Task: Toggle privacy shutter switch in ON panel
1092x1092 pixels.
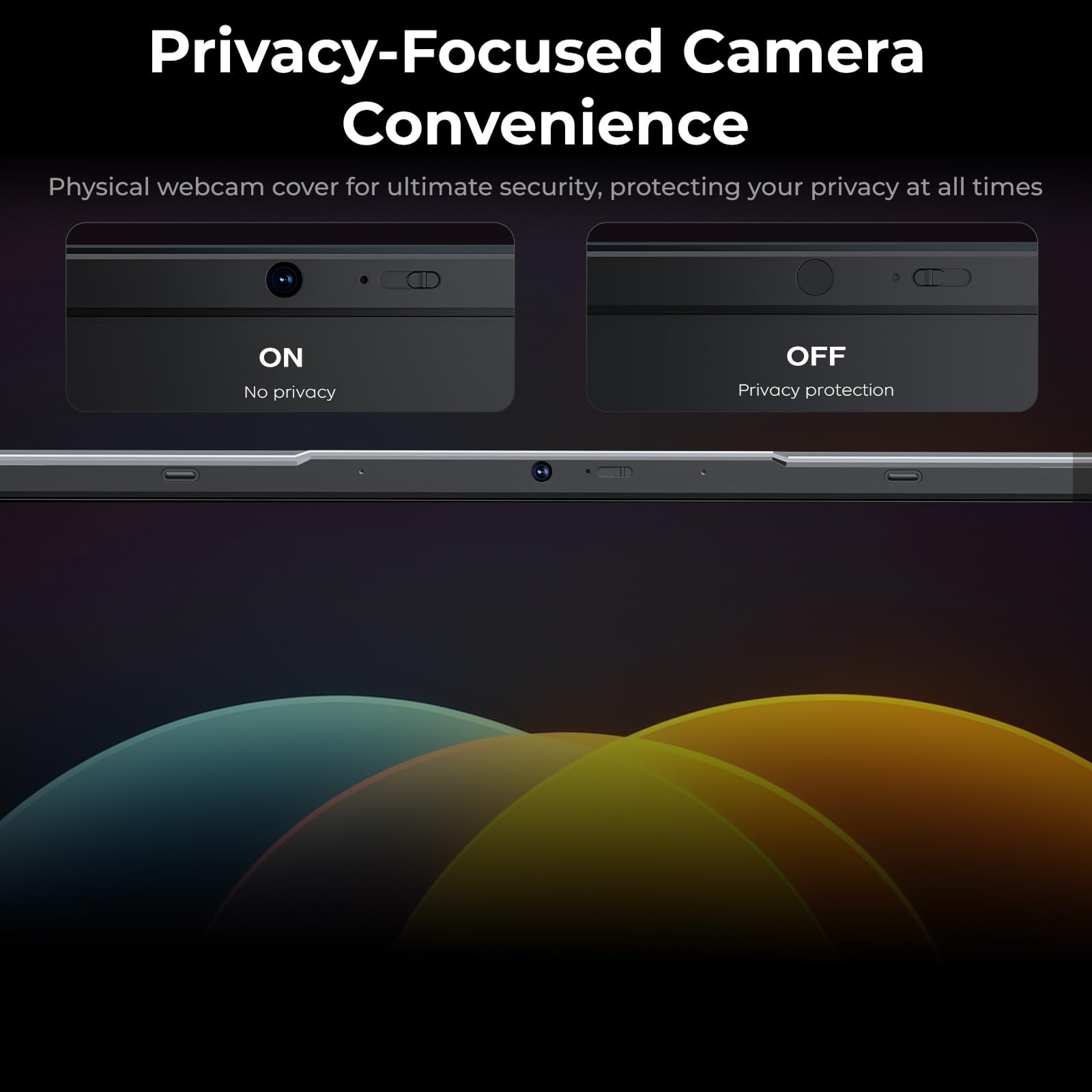Action: (x=410, y=280)
